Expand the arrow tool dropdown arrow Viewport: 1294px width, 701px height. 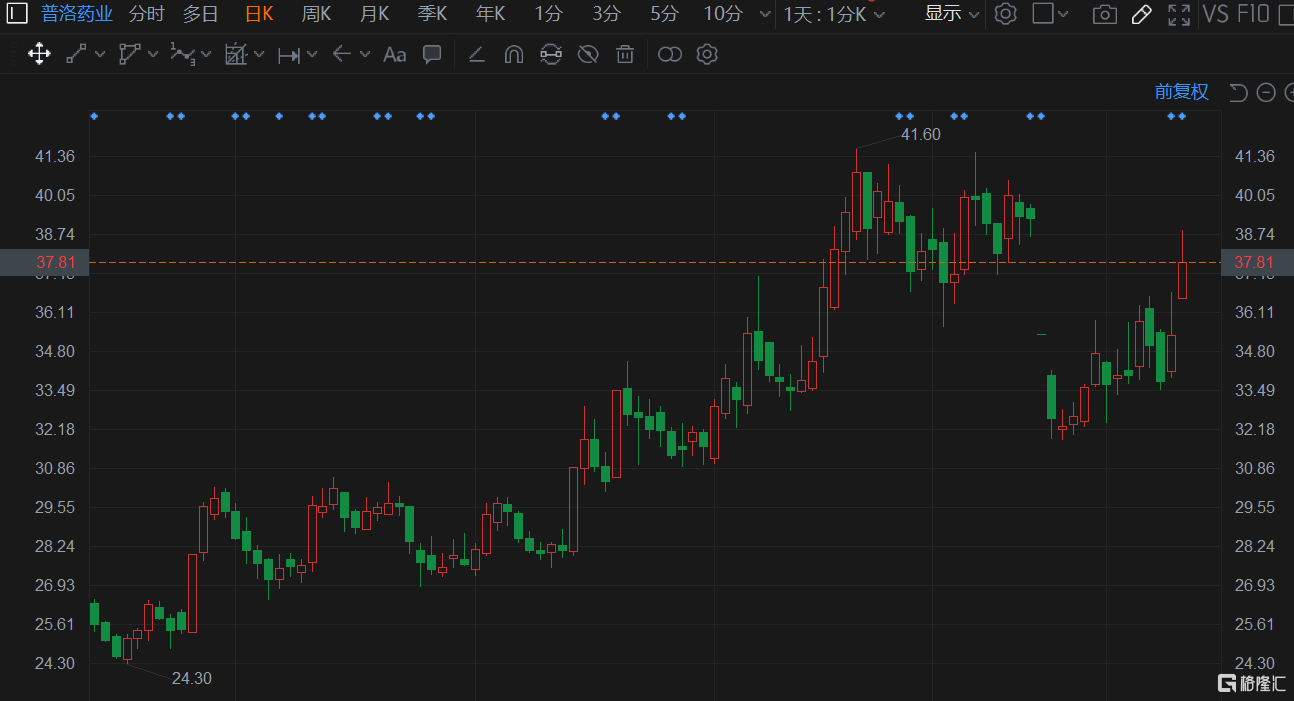click(365, 54)
